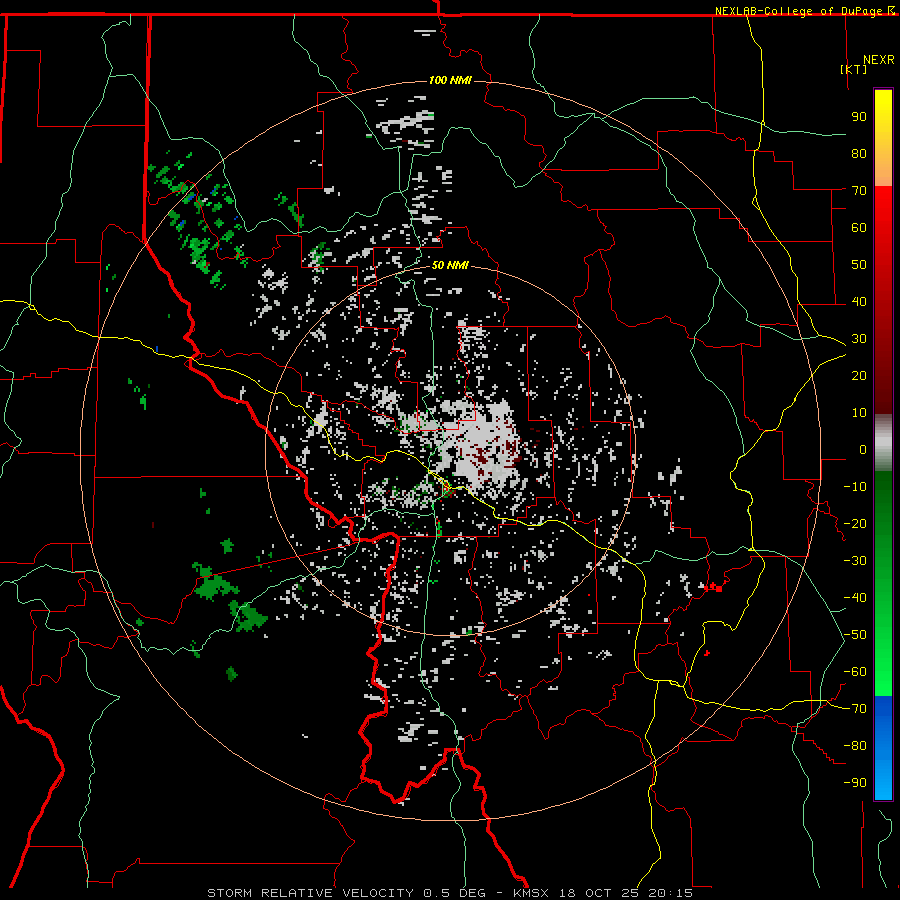
Task: Click the 50 value on the velocity scale
Action: (x=859, y=265)
